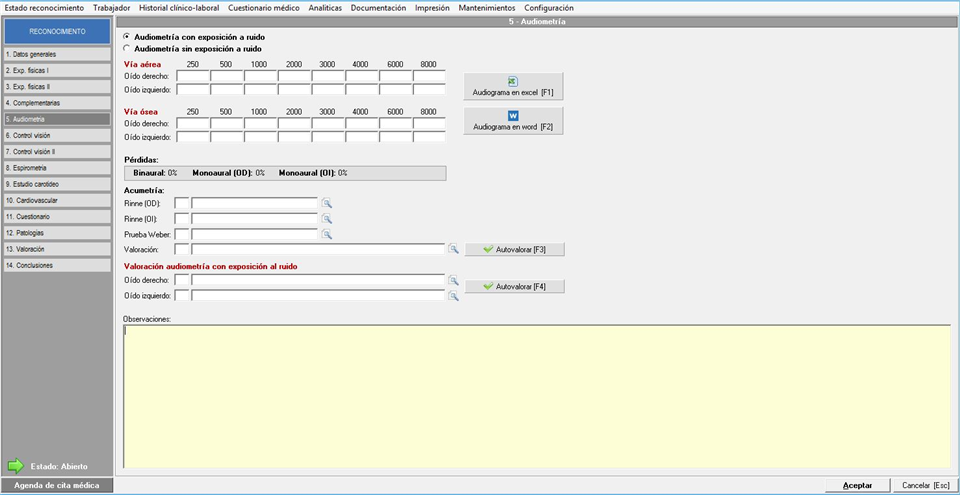This screenshot has width=960, height=495.
Task: Click the search icon beside Rinne (OI)
Action: point(327,219)
